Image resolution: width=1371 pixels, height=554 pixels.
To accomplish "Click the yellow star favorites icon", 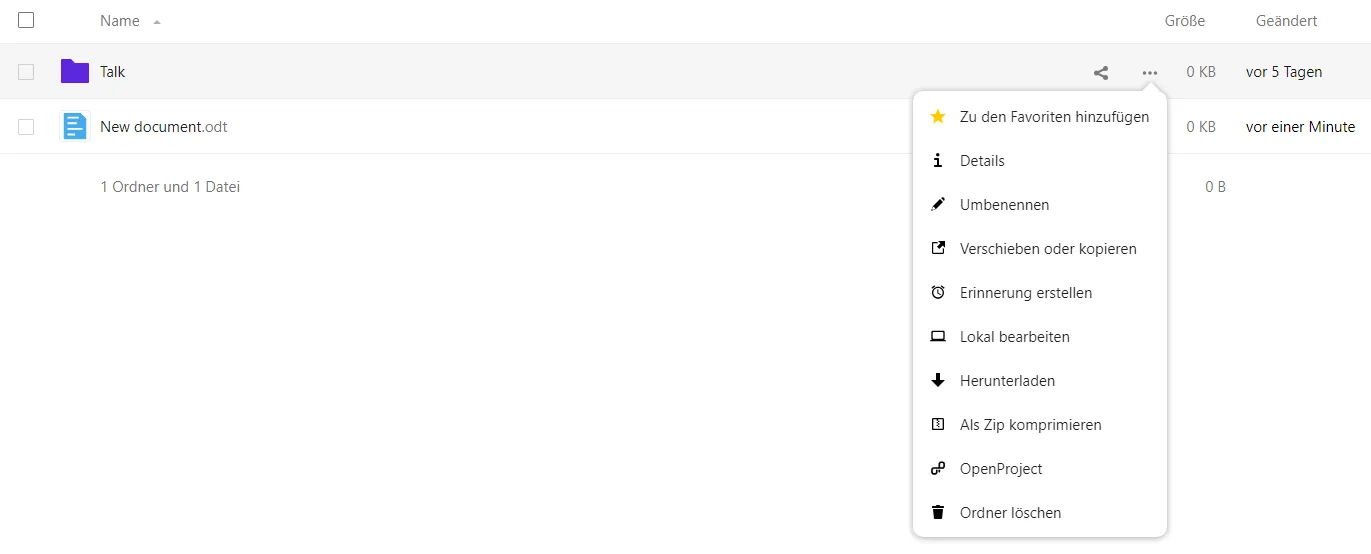I will (937, 117).
